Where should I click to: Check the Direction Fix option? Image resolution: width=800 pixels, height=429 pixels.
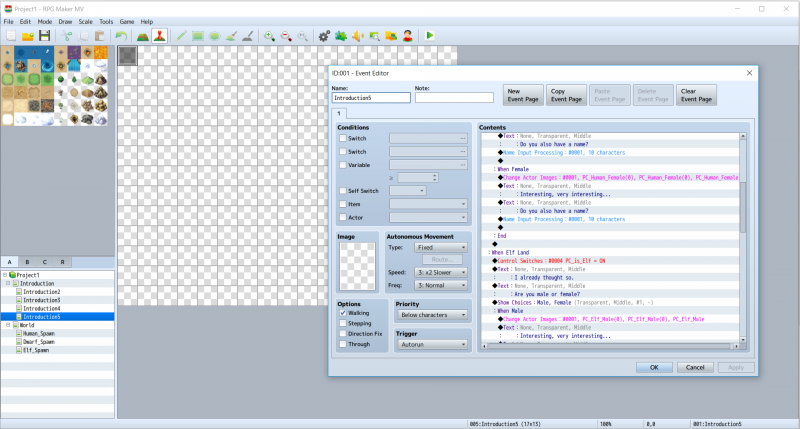pyautogui.click(x=343, y=334)
